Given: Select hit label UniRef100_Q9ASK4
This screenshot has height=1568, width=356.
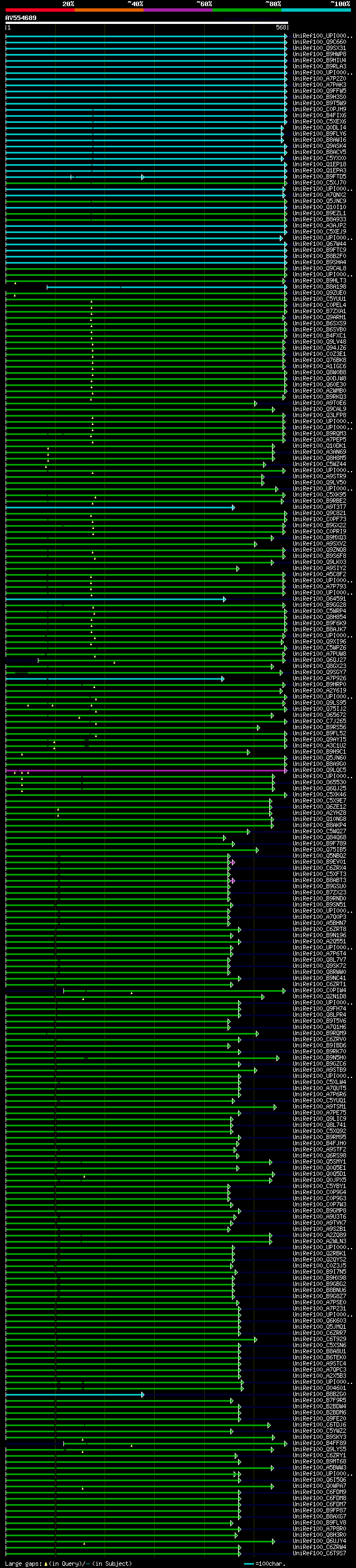Looking at the screenshot, I should tap(319, 146).
